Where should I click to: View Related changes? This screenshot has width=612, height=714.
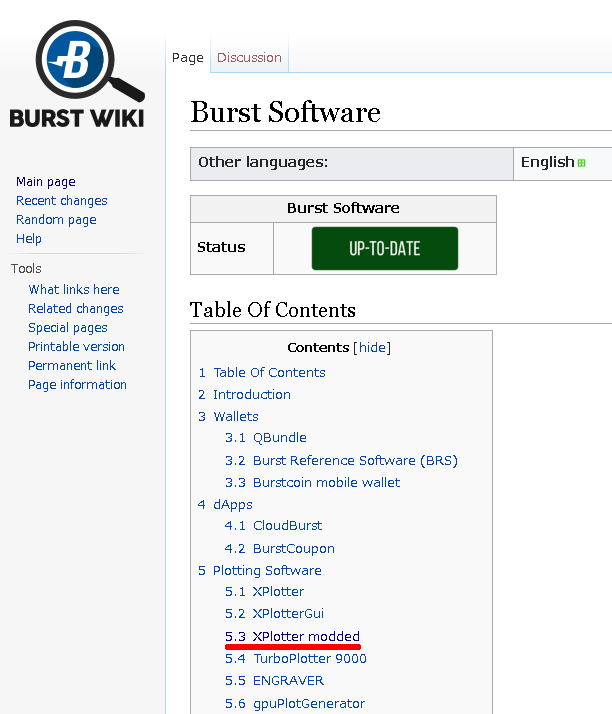75,309
